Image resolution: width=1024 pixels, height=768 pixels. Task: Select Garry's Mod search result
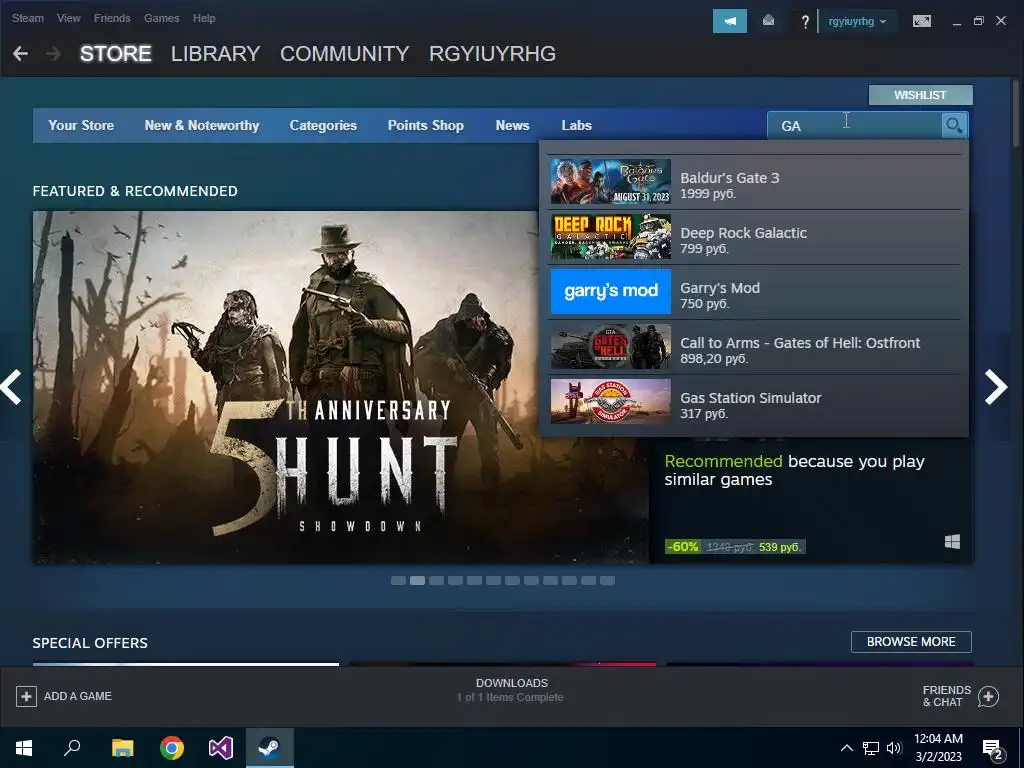point(755,292)
